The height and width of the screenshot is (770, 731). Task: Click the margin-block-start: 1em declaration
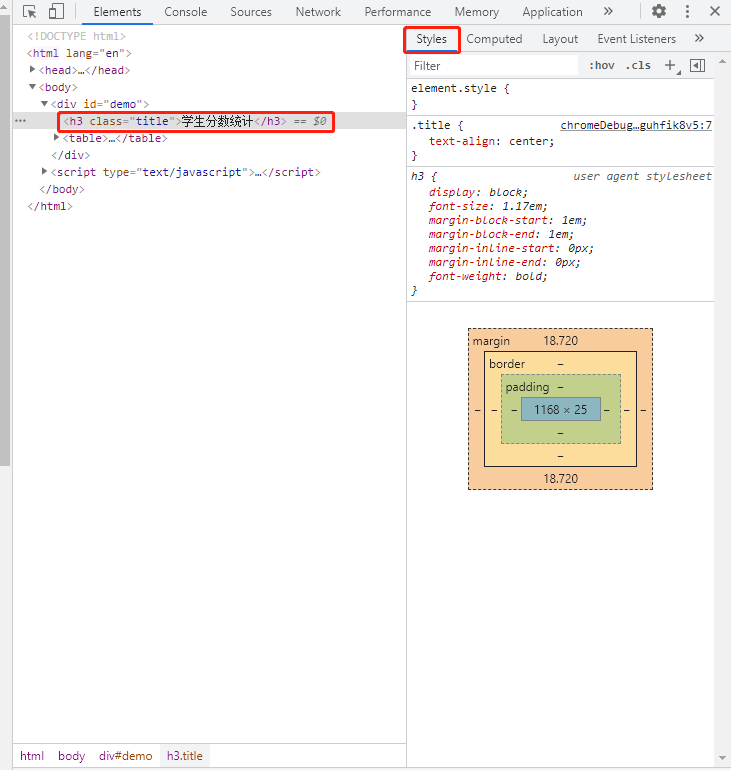[508, 220]
